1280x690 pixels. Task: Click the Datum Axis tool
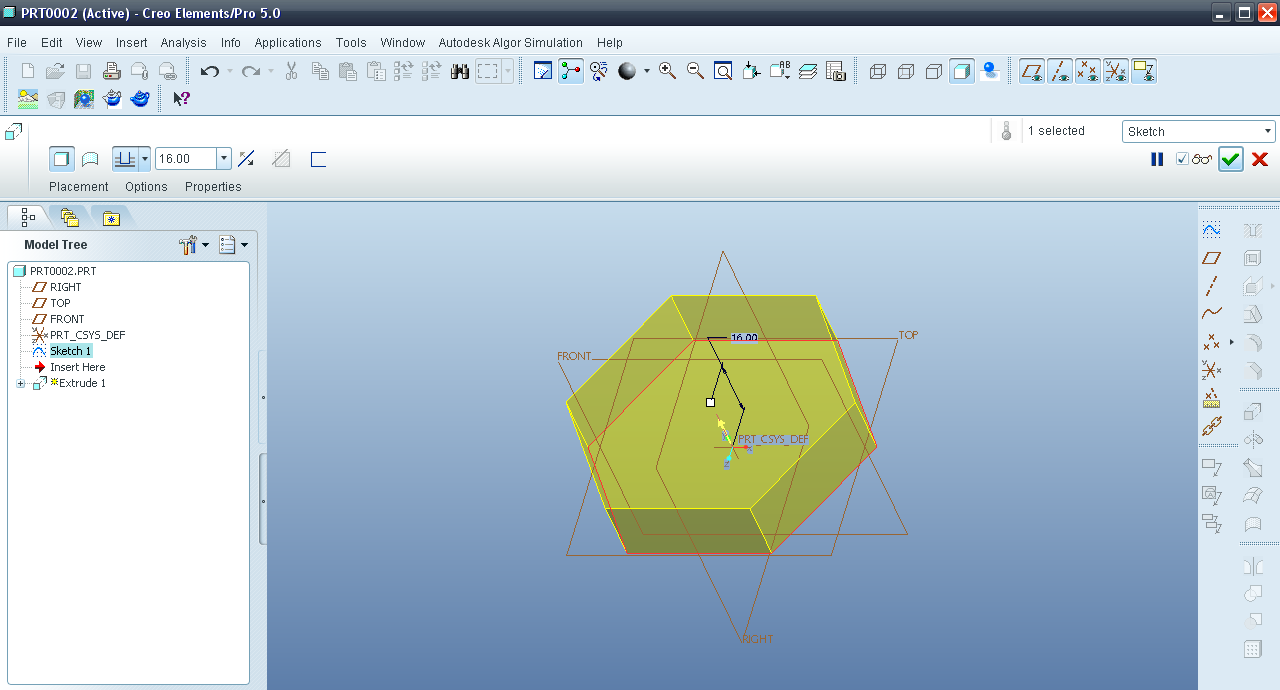[1211, 286]
